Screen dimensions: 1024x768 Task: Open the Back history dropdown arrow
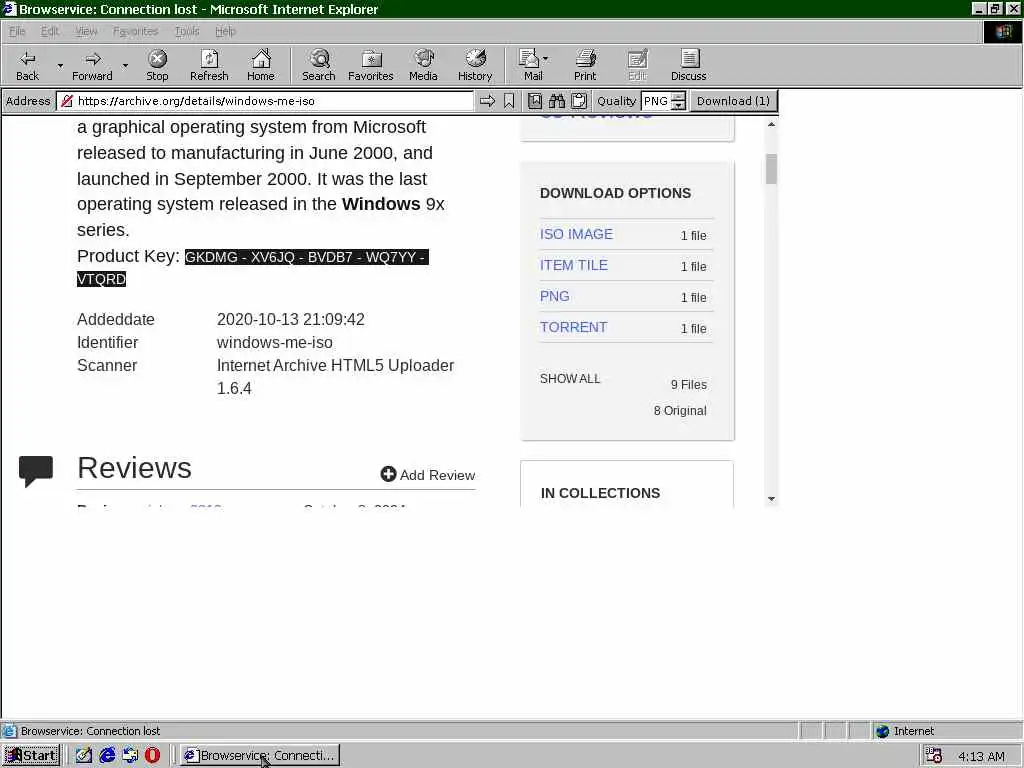pos(60,65)
